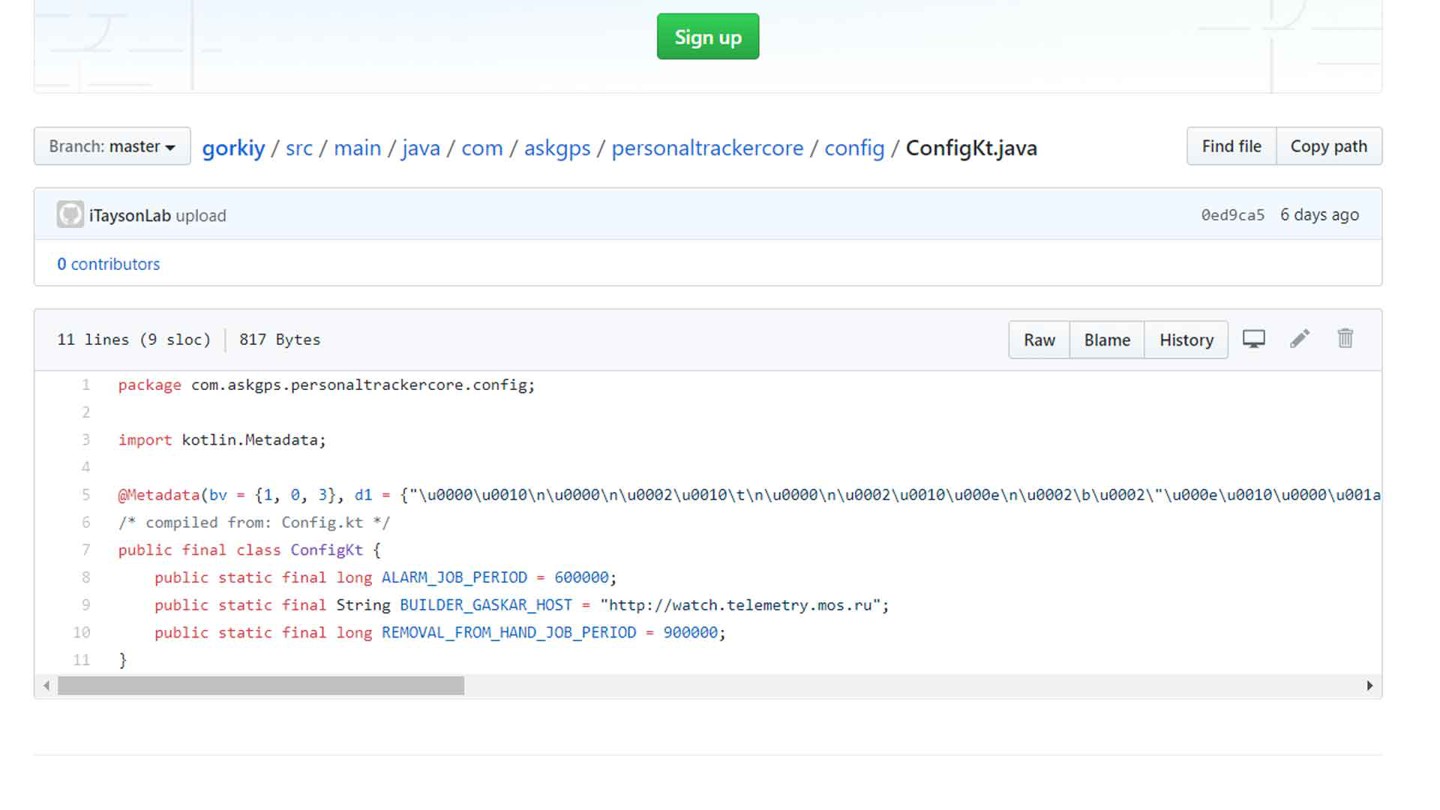Click the BUILDER_GASKAR_HOST constant name
This screenshot has width=1440, height=810.
click(486, 605)
